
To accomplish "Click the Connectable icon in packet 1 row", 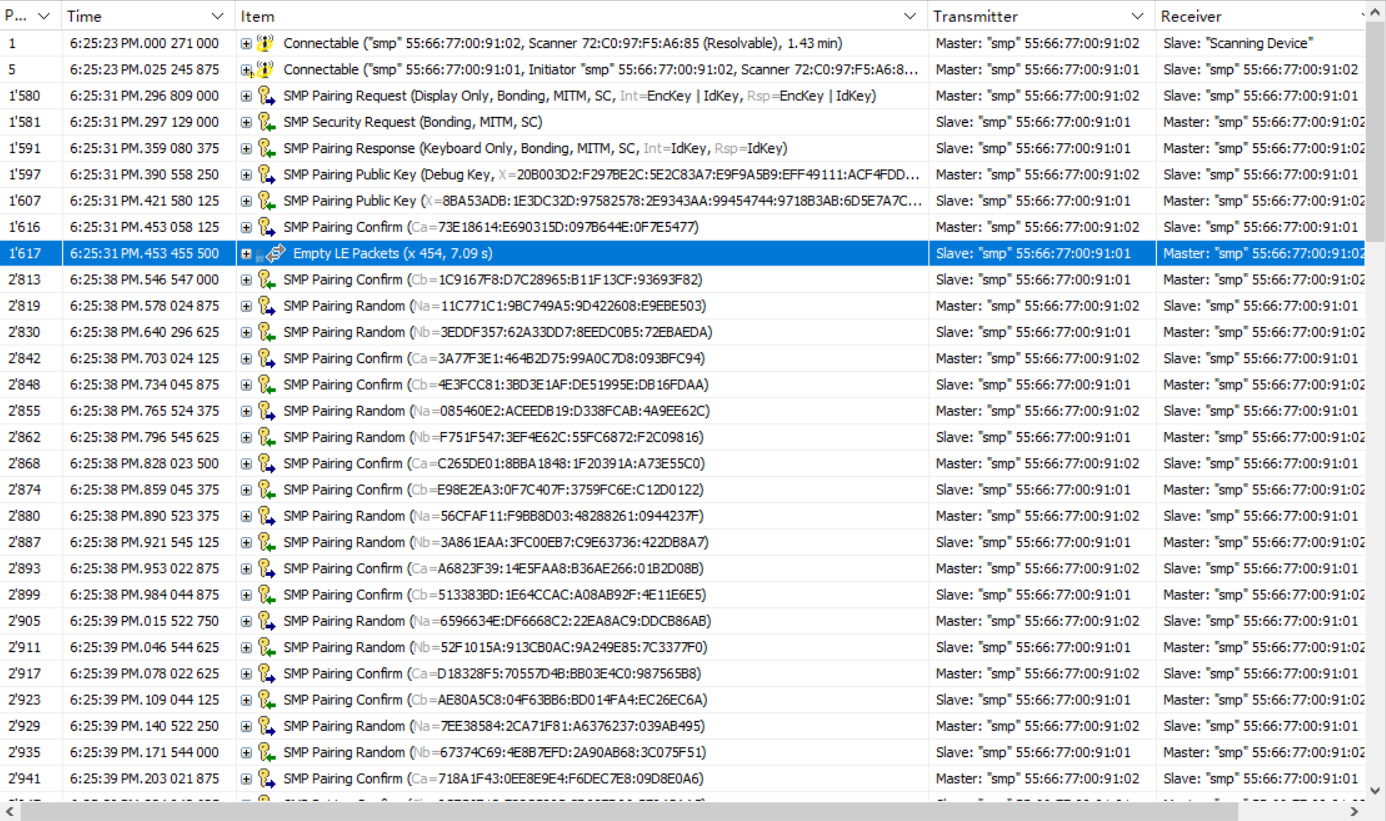I will [265, 44].
